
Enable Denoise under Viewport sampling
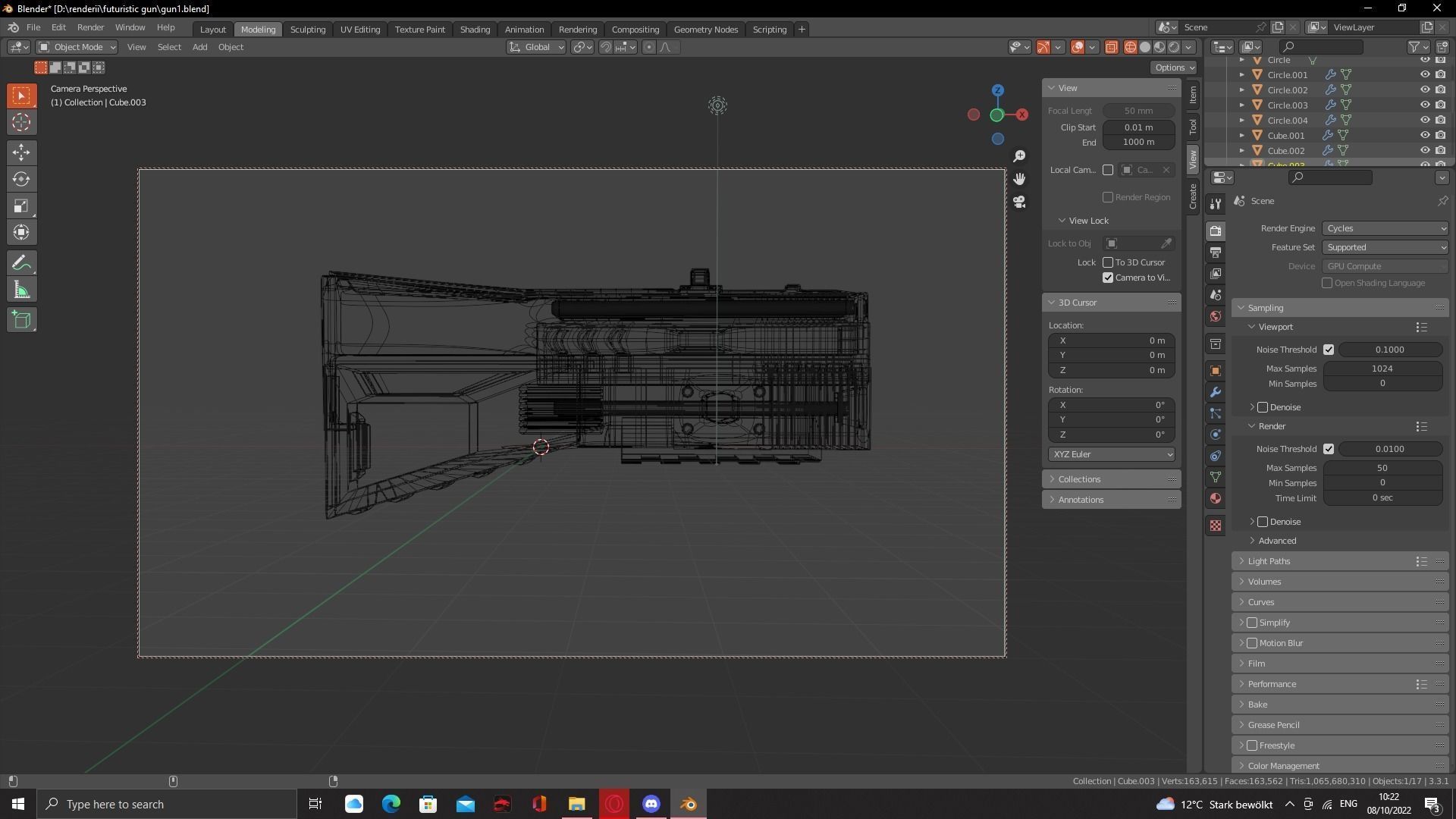(x=1263, y=407)
